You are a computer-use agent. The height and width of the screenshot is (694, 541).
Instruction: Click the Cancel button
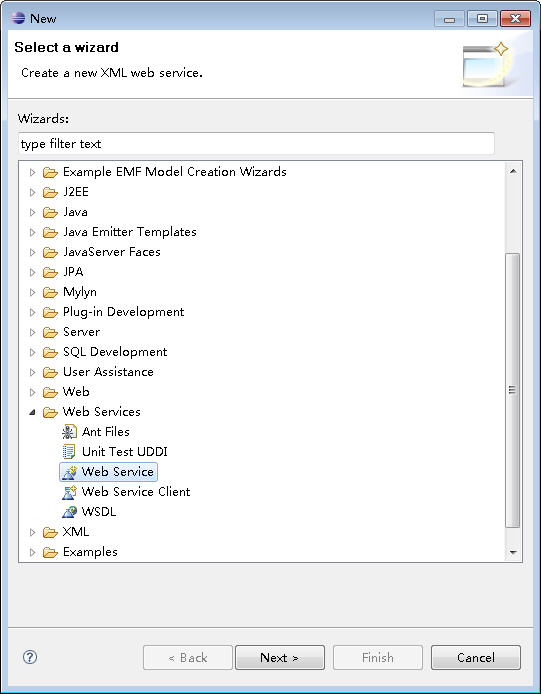click(476, 657)
